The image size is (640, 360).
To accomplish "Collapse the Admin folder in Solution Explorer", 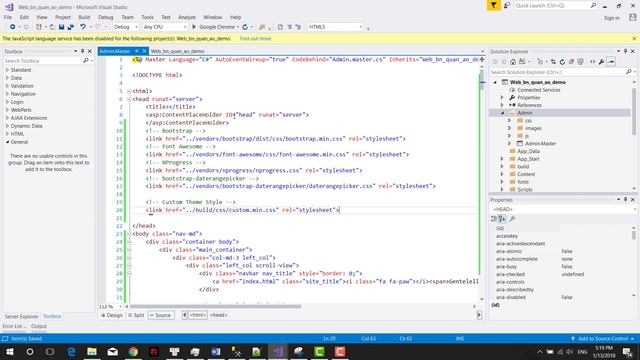I will pyautogui.click(x=502, y=113).
